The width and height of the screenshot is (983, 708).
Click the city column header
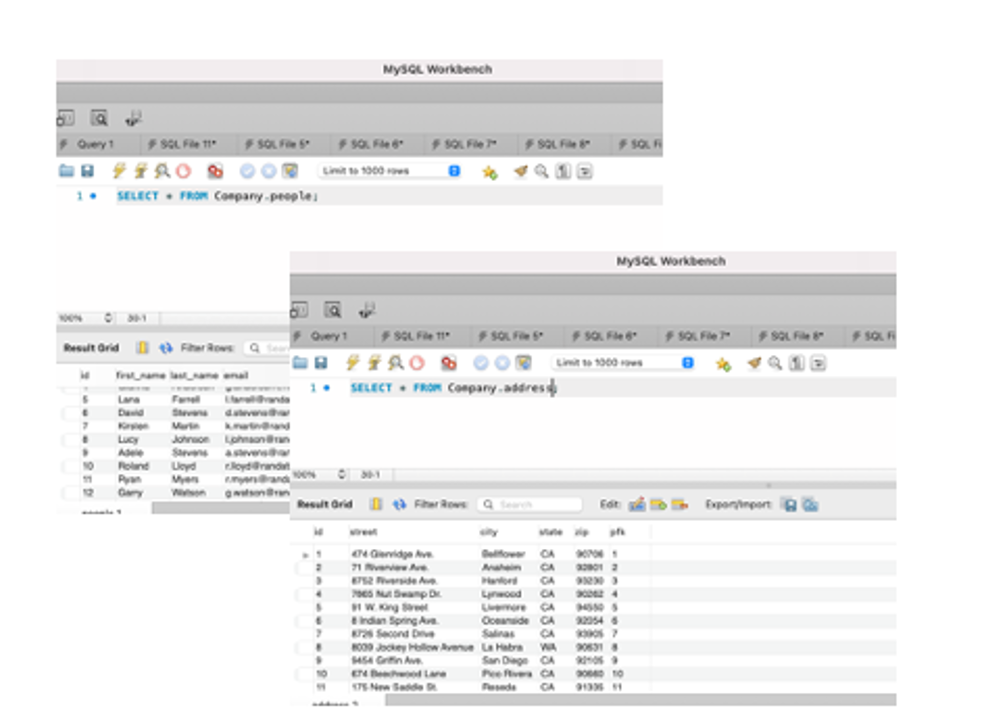pos(488,532)
